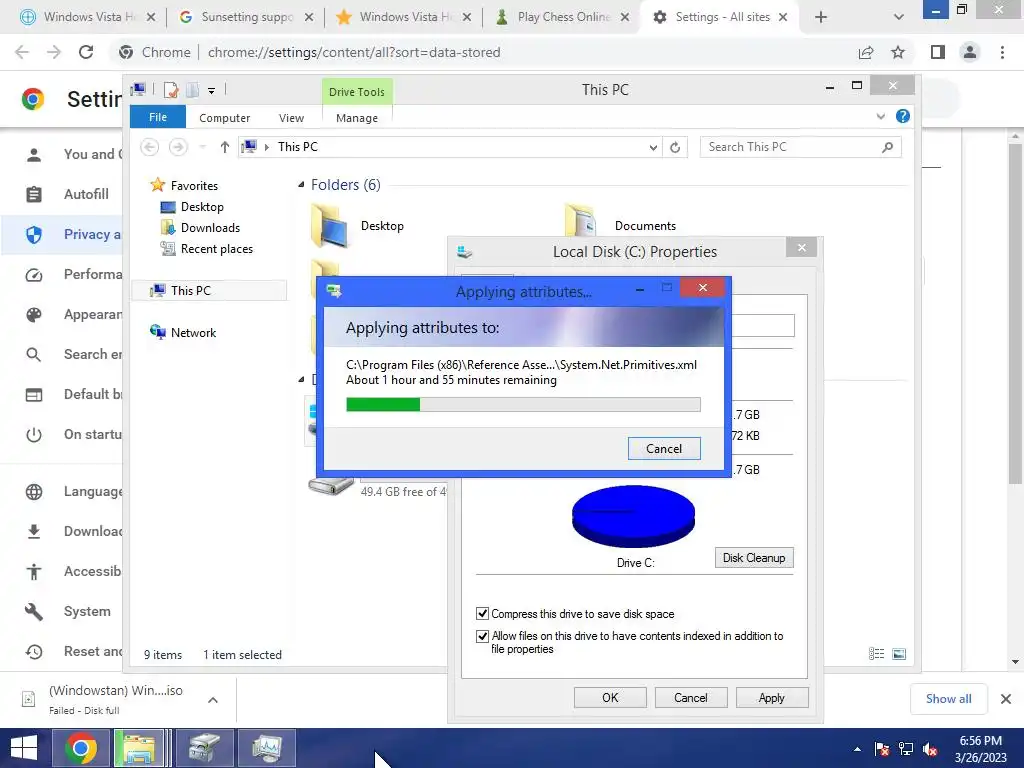Select Network in navigation pane

tap(193, 332)
